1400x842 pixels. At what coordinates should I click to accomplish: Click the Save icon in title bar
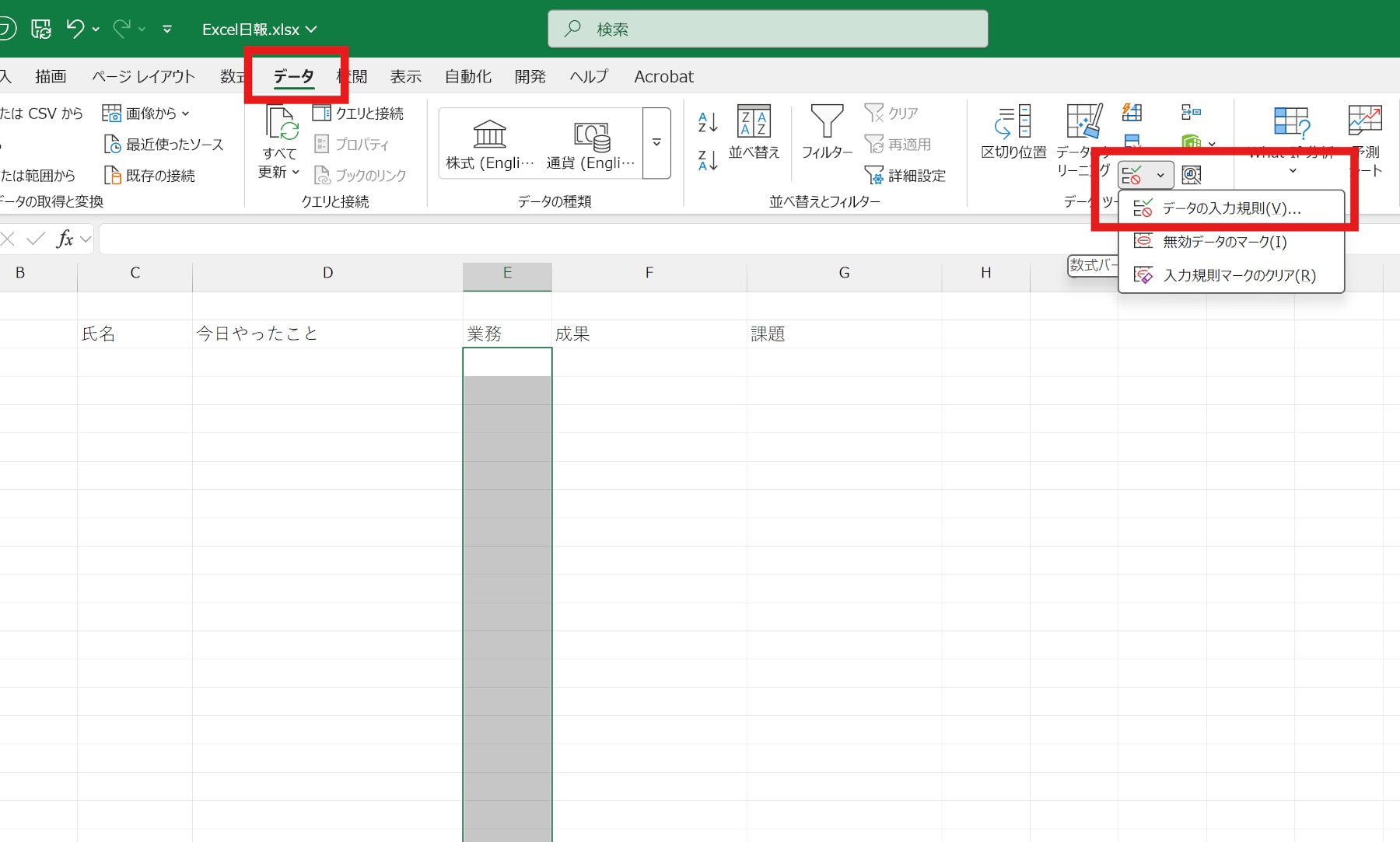(41, 30)
